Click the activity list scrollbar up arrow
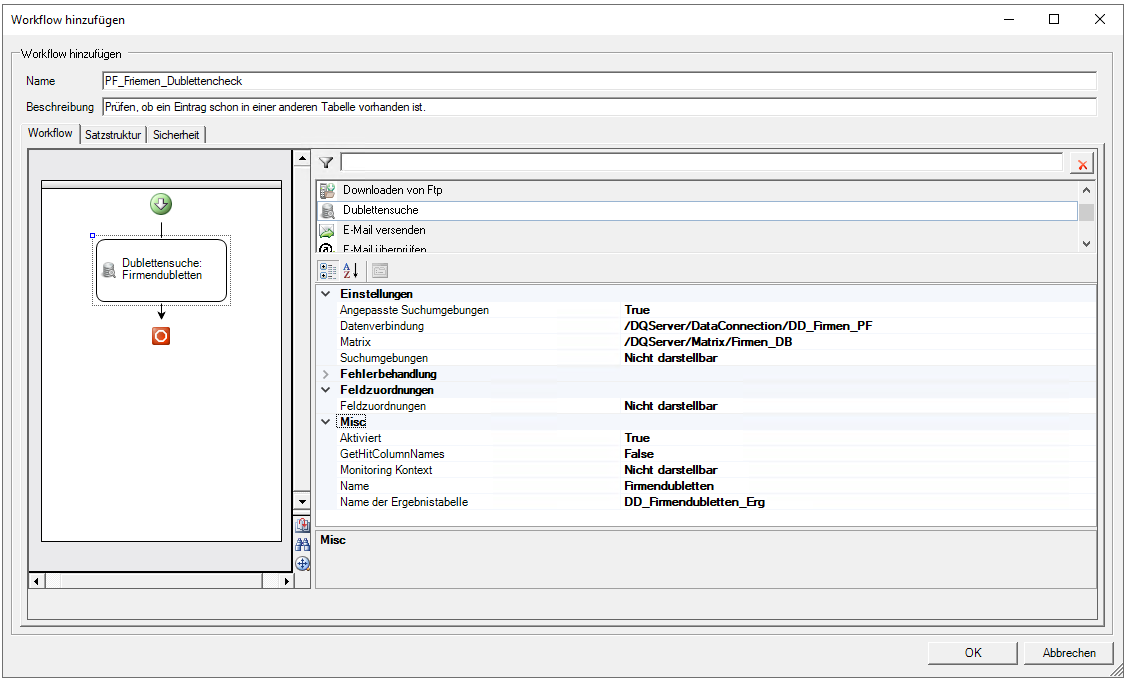This screenshot has width=1127, height=683. tap(1086, 191)
